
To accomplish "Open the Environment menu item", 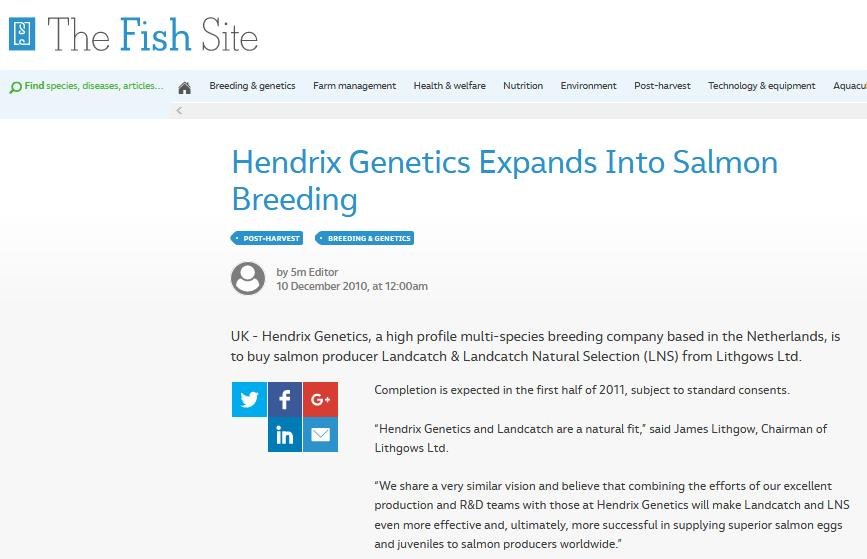I will [x=588, y=86].
